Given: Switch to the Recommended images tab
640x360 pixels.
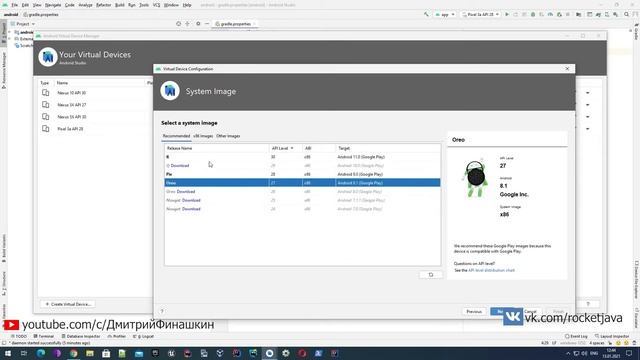Looking at the screenshot, I should [176, 136].
